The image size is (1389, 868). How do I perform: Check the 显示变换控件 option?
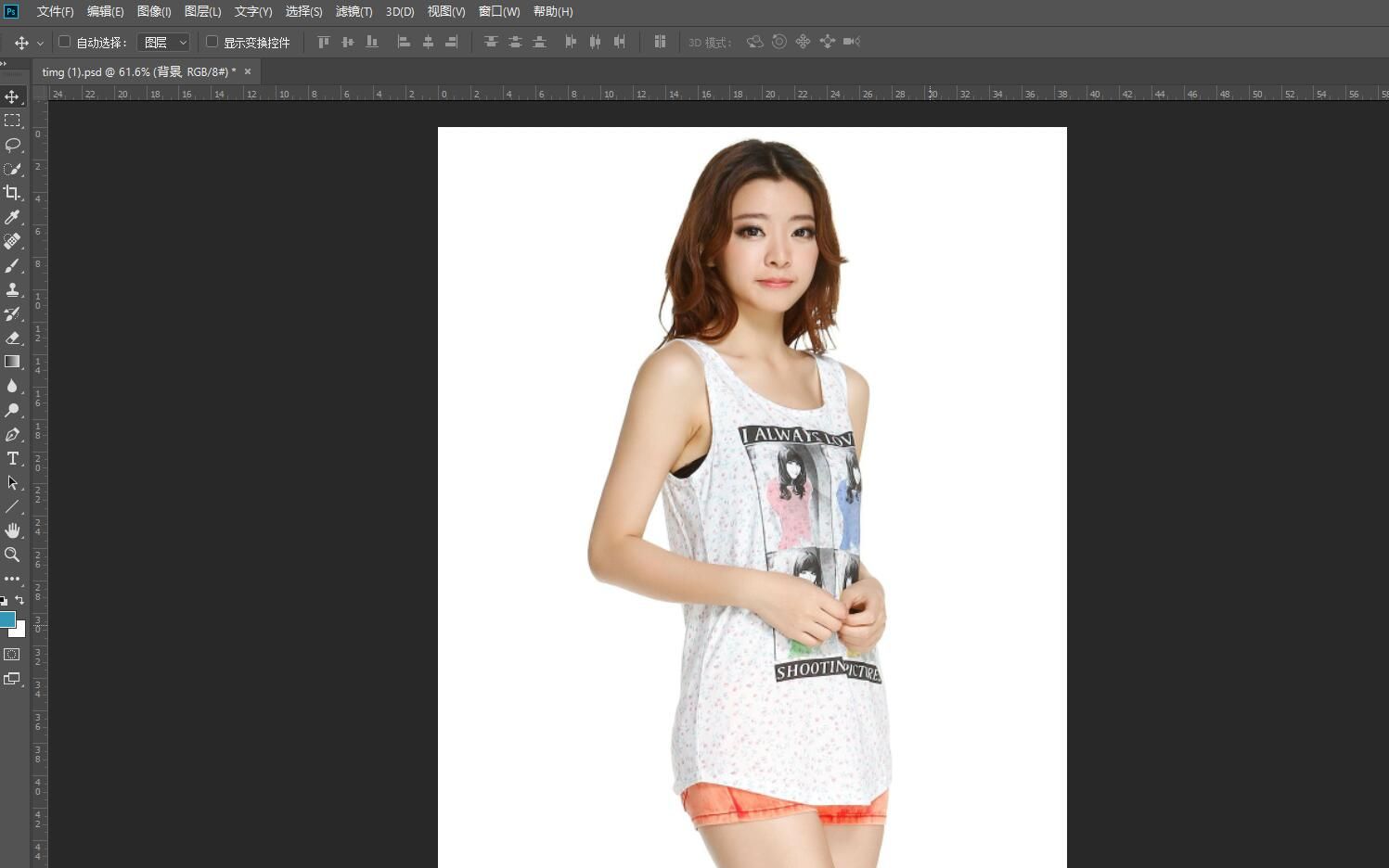tap(212, 42)
